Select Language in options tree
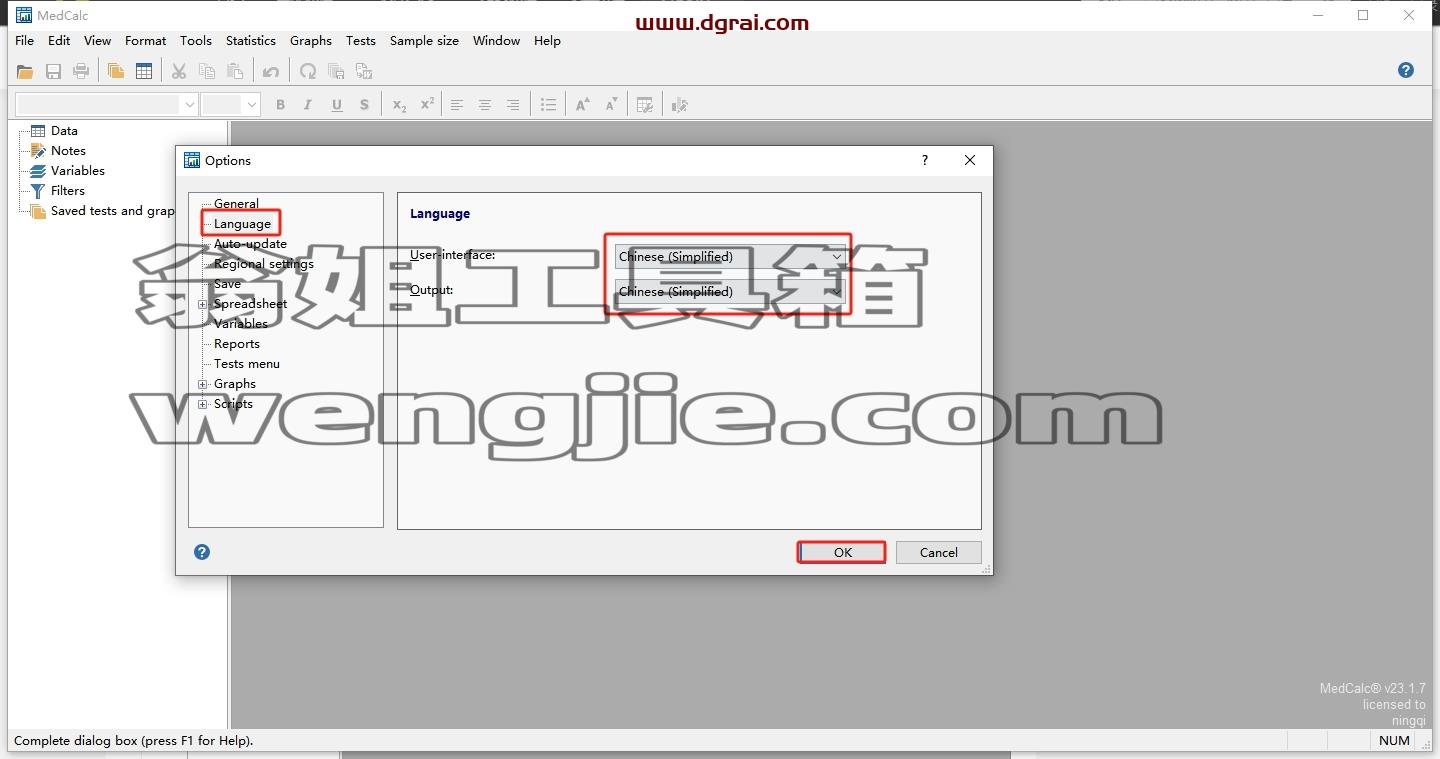The height and width of the screenshot is (759, 1440). pyautogui.click(x=242, y=224)
